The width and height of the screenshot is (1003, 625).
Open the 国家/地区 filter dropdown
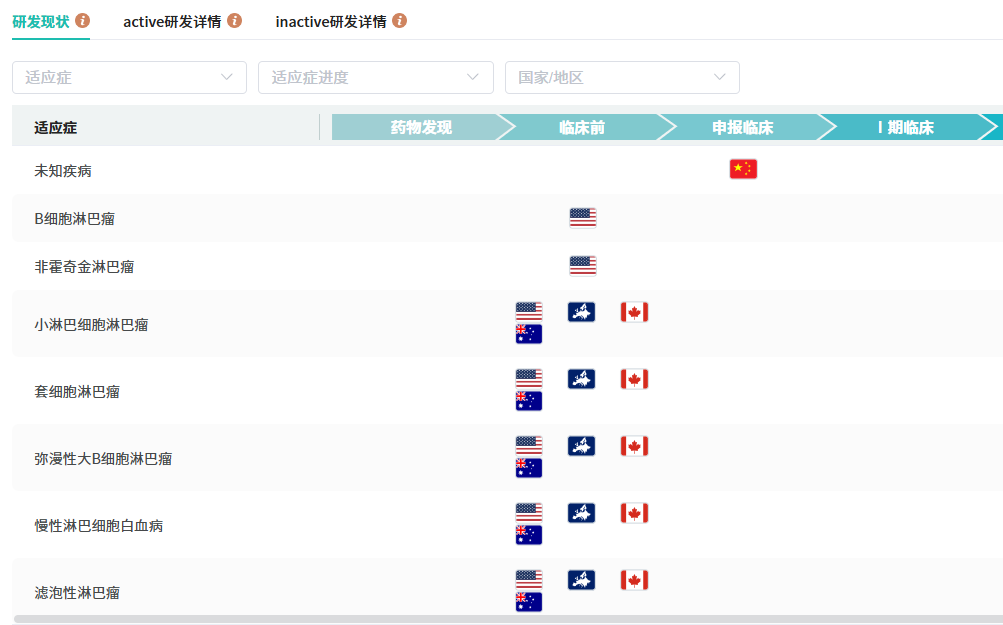click(x=622, y=77)
